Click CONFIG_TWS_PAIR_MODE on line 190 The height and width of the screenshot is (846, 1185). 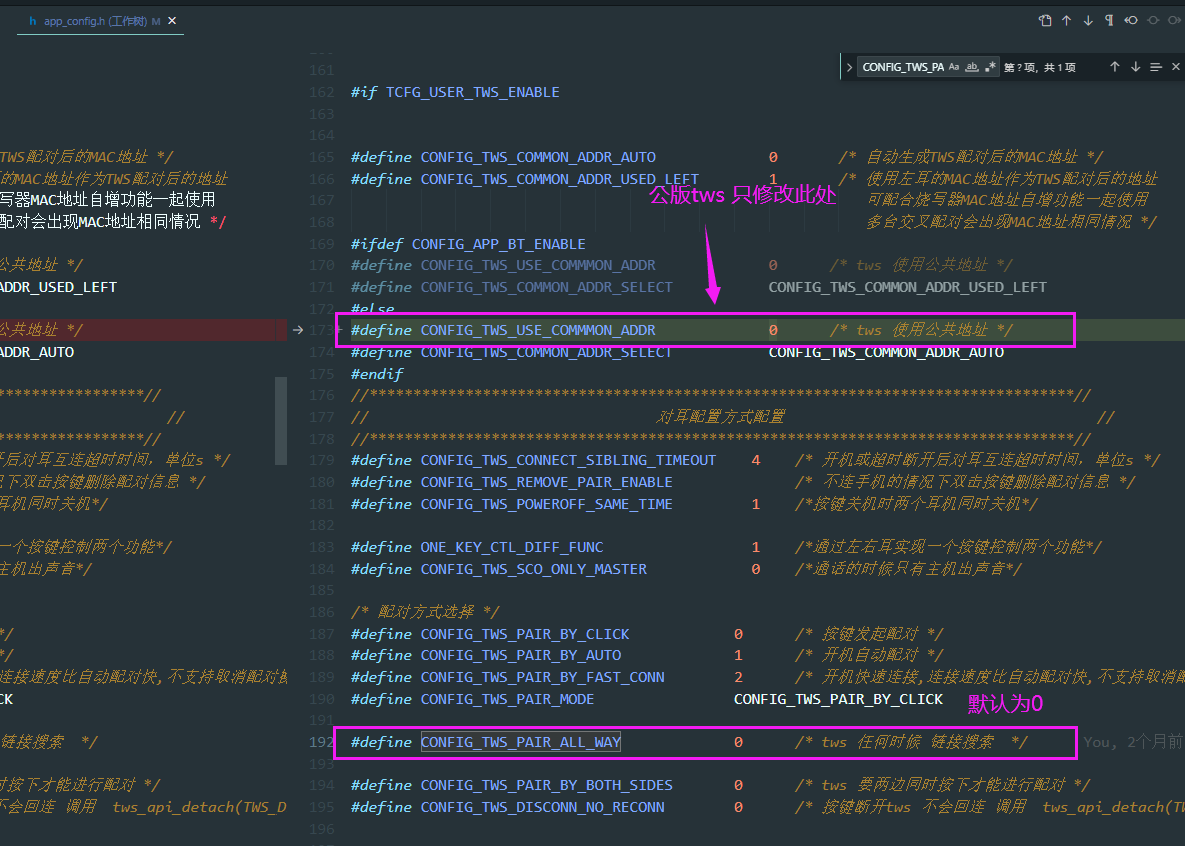(507, 699)
